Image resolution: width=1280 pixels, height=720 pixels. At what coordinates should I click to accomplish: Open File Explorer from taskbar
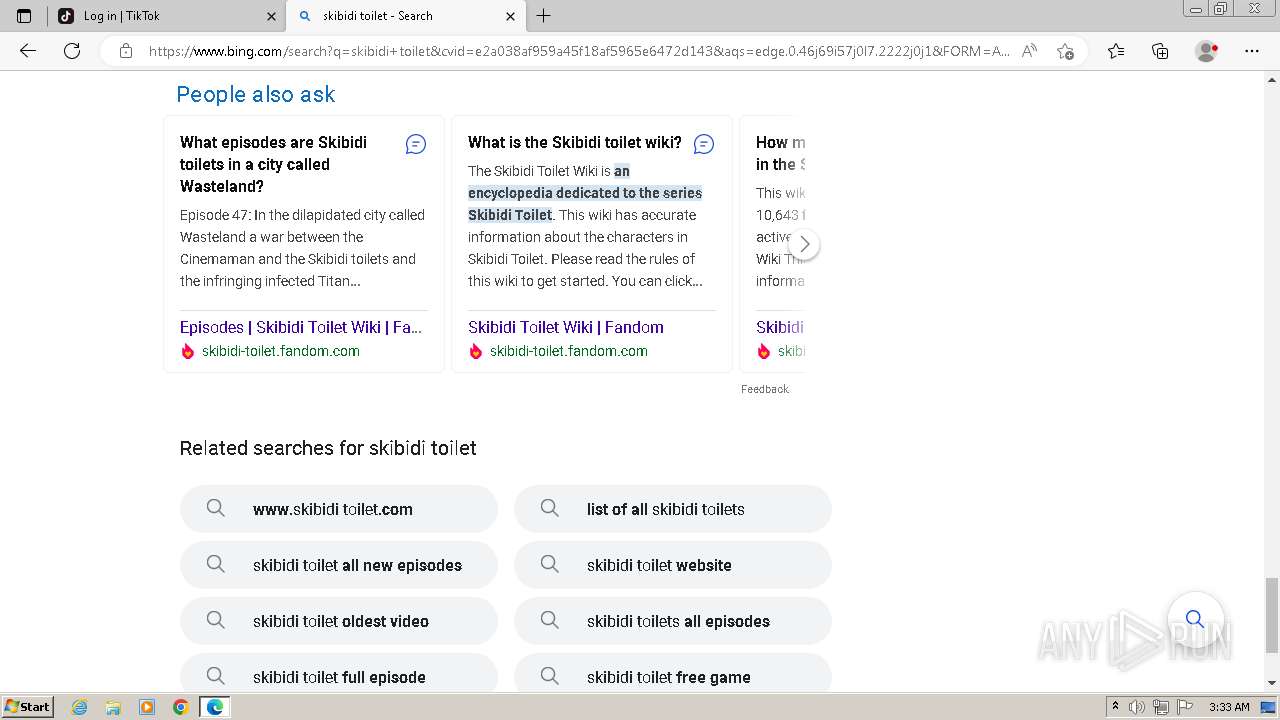(x=113, y=707)
